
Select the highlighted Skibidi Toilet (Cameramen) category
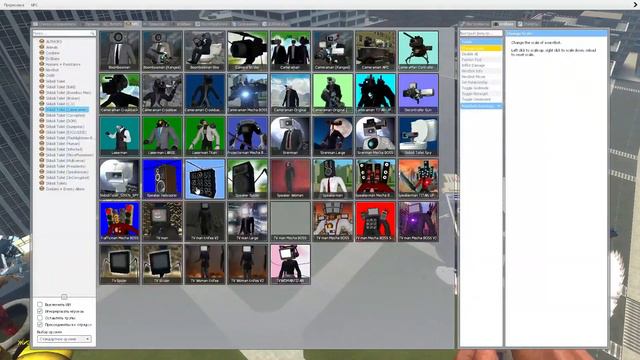[67, 110]
